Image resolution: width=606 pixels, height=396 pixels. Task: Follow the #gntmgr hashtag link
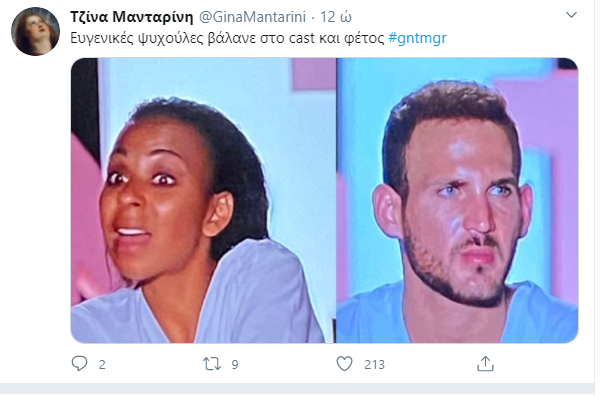(417, 38)
